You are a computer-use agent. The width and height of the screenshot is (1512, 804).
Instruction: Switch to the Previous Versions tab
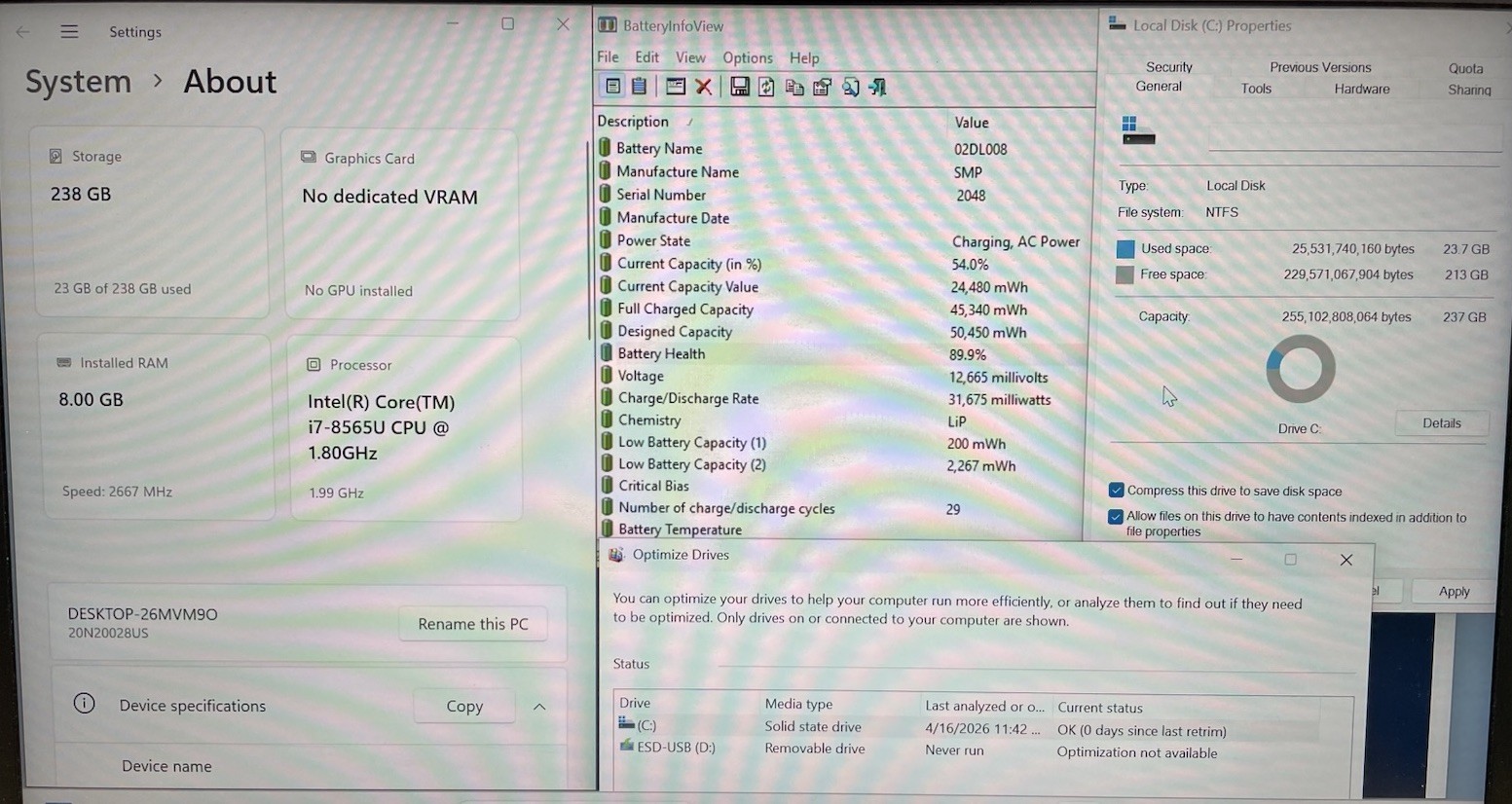1320,67
